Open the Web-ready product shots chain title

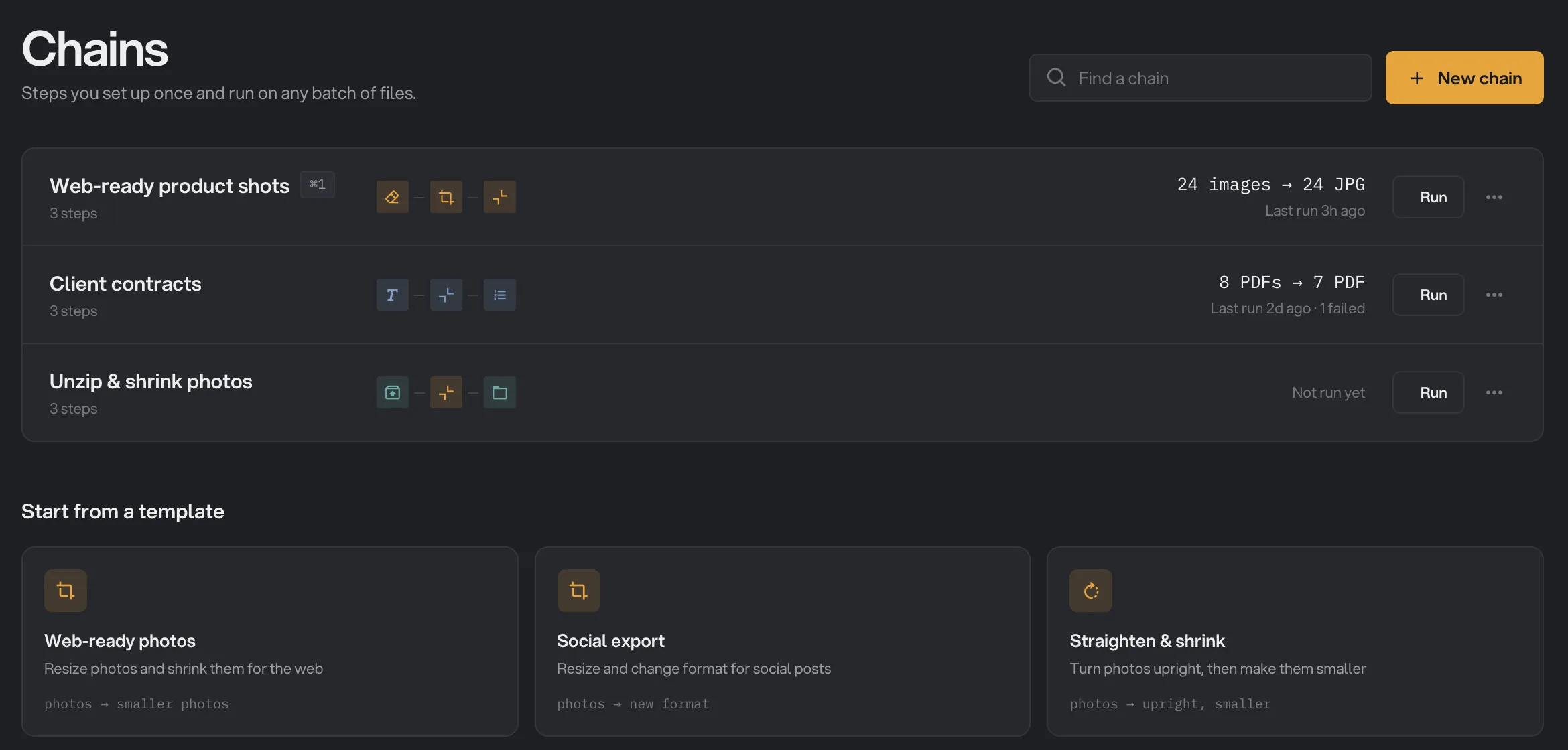170,185
